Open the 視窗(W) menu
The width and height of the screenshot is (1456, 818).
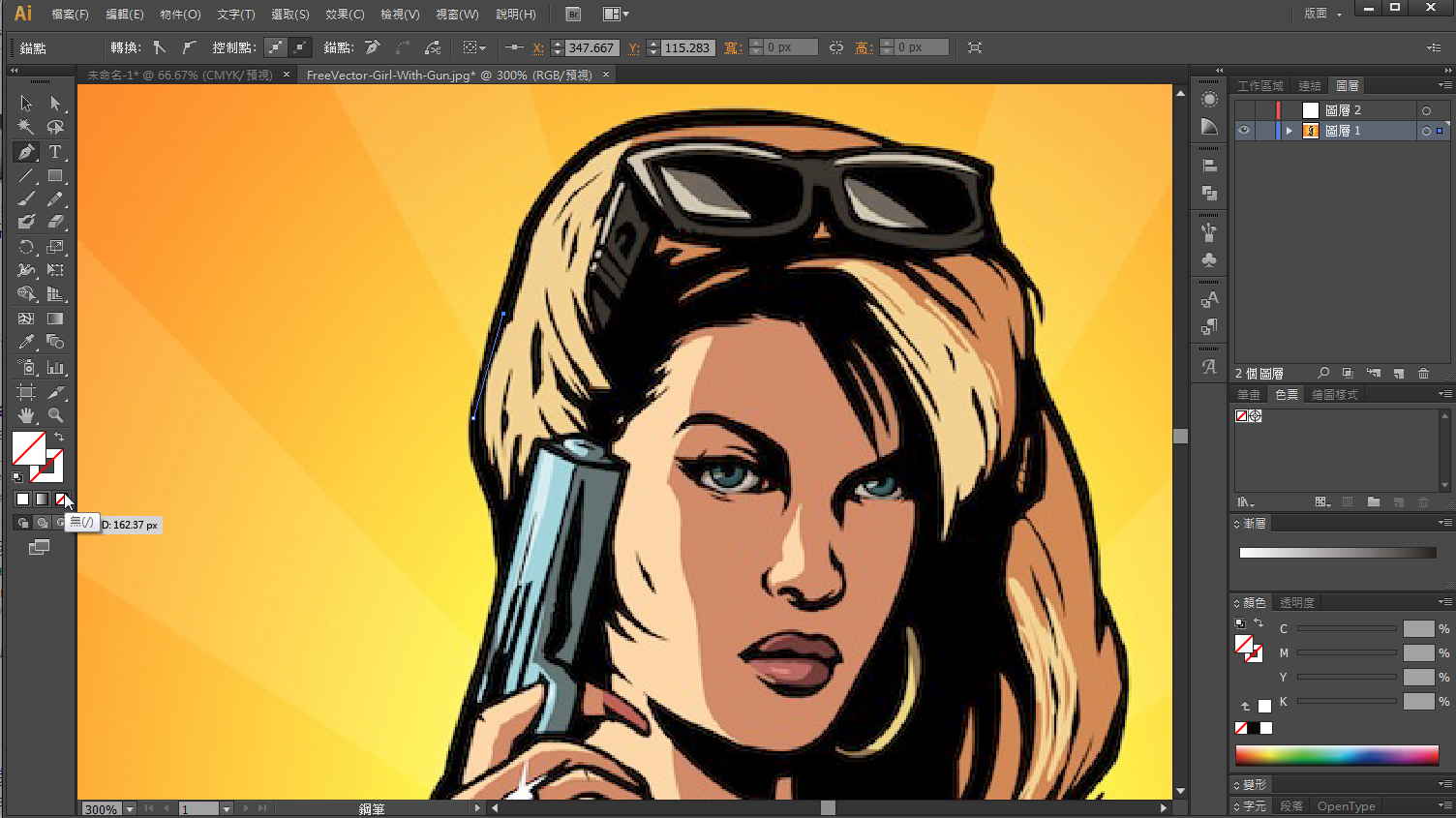457,15
